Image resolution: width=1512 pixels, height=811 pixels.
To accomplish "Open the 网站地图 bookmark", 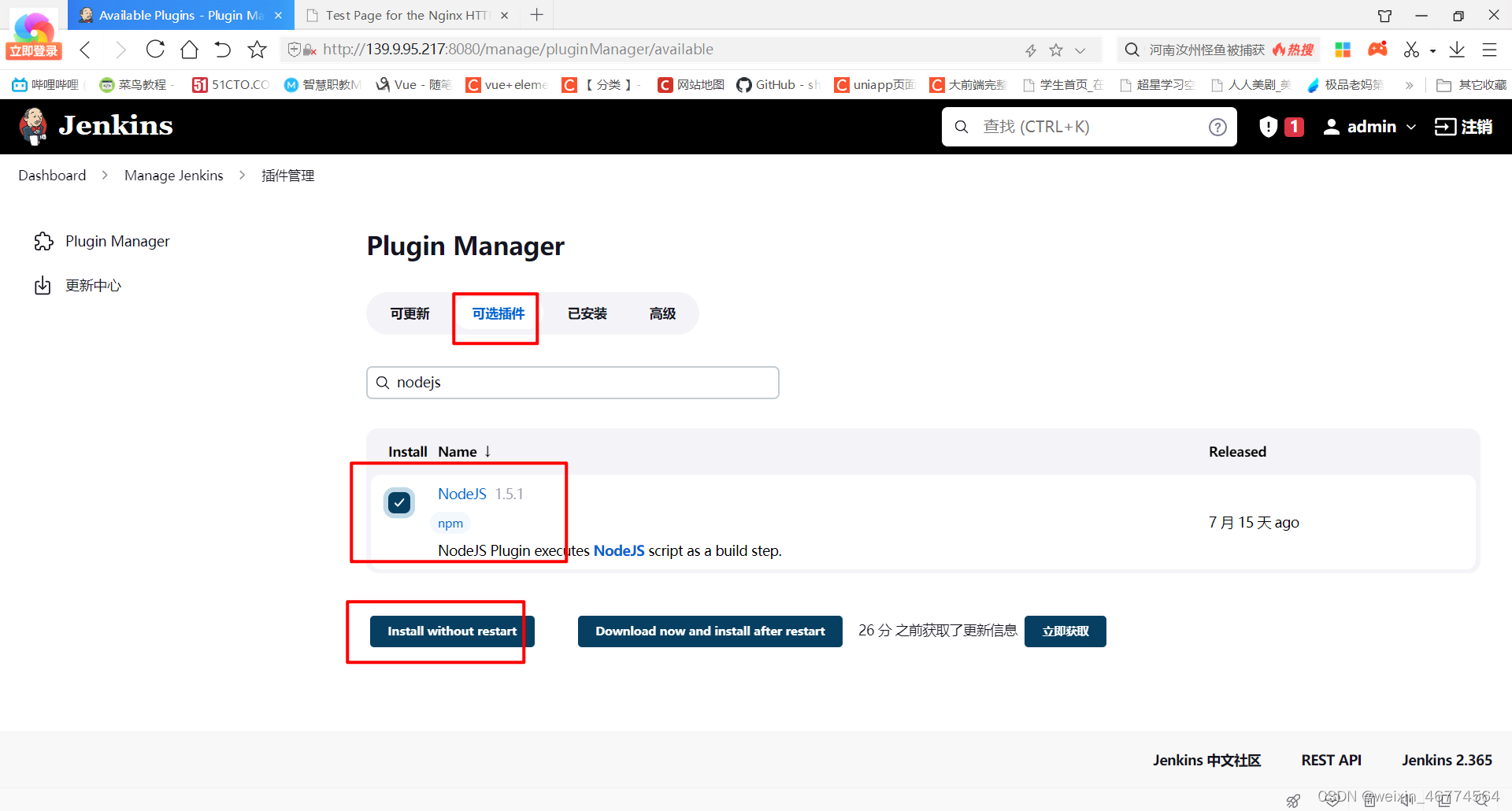I will (691, 84).
